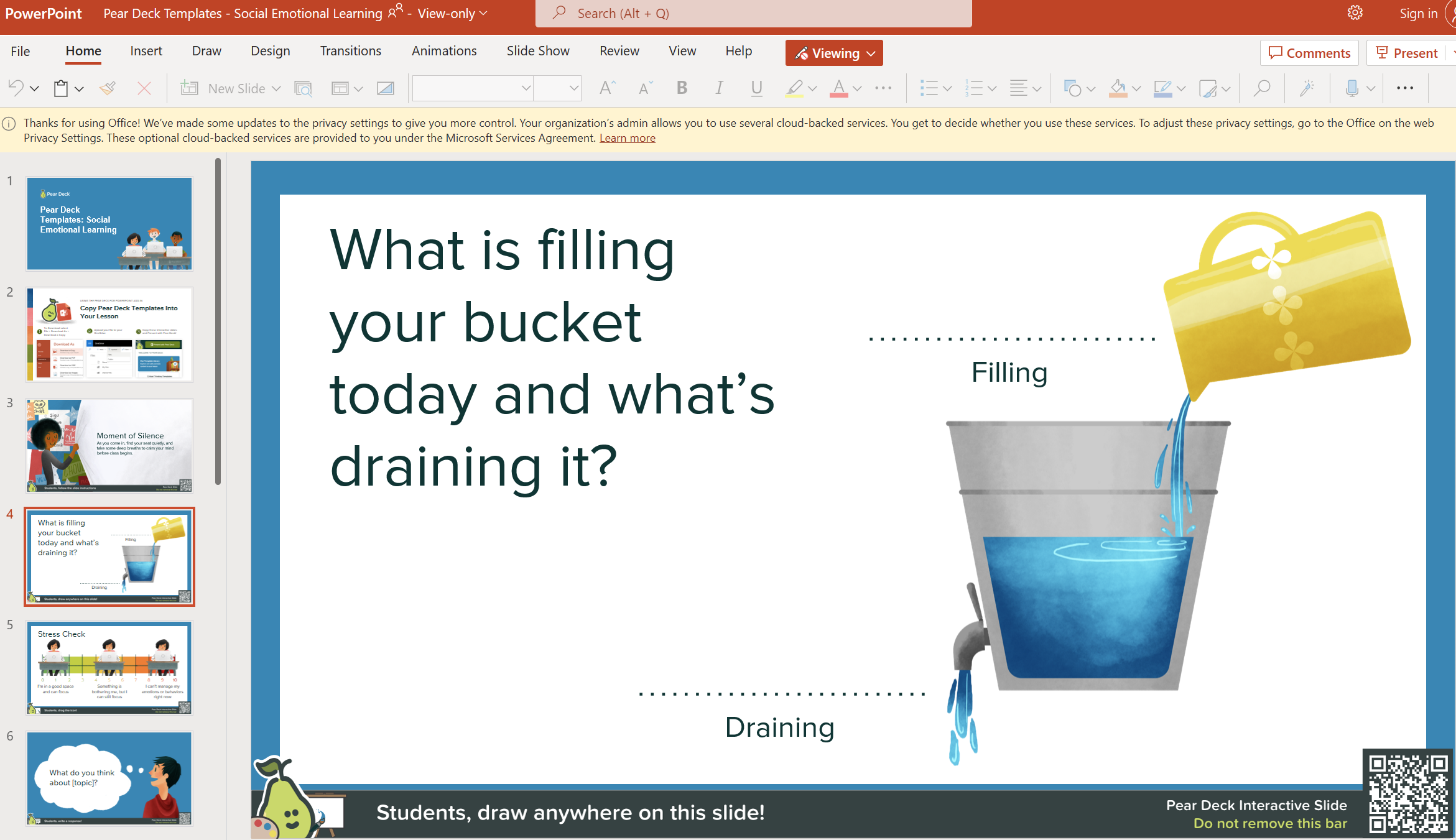Screen dimensions: 1456x840
Task: Toggle Bold formatting
Action: point(682,88)
